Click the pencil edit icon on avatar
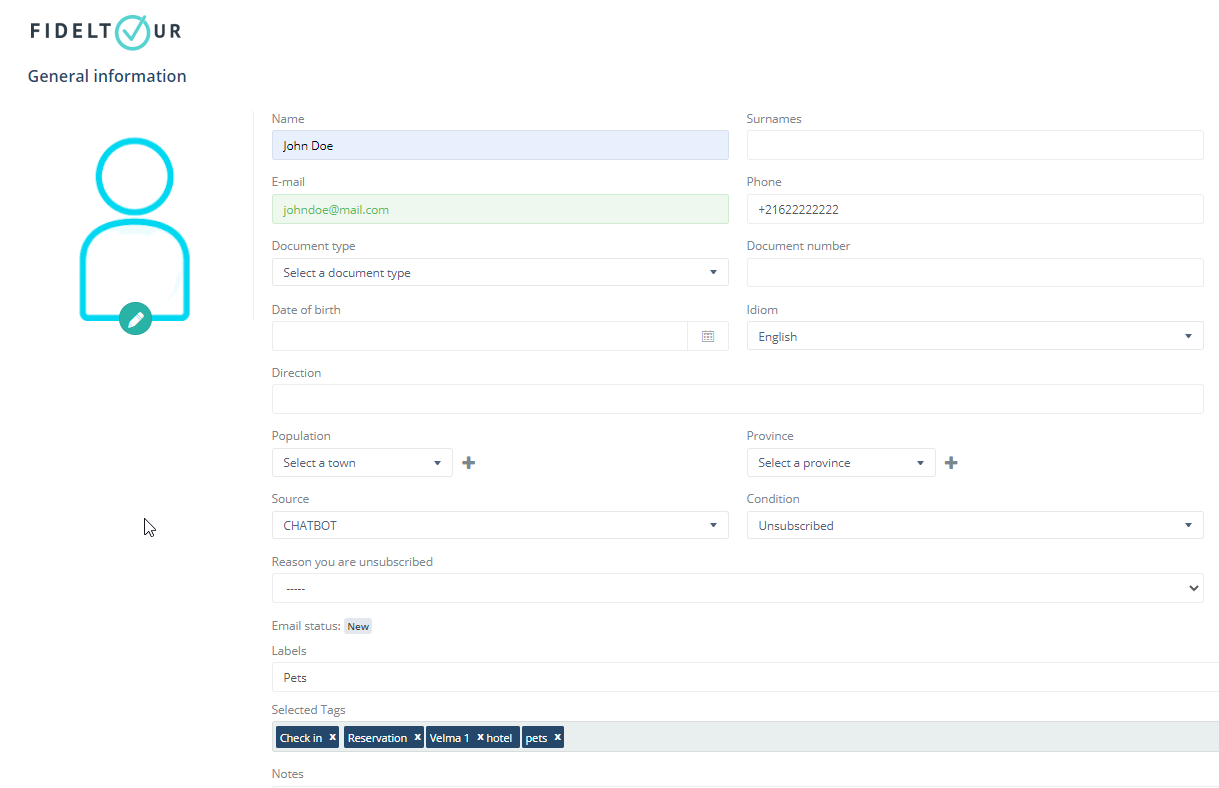Viewport: 1219px width, 788px height. coord(135,319)
